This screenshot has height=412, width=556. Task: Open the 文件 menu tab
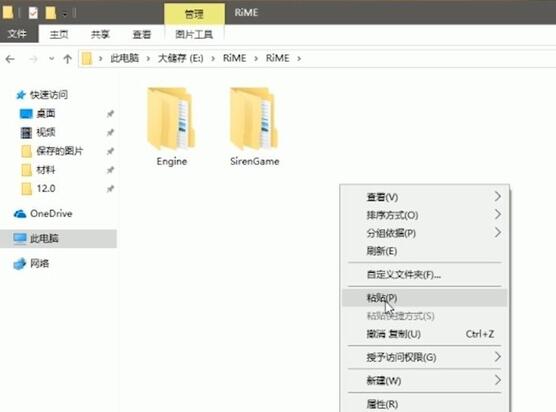click(18, 34)
